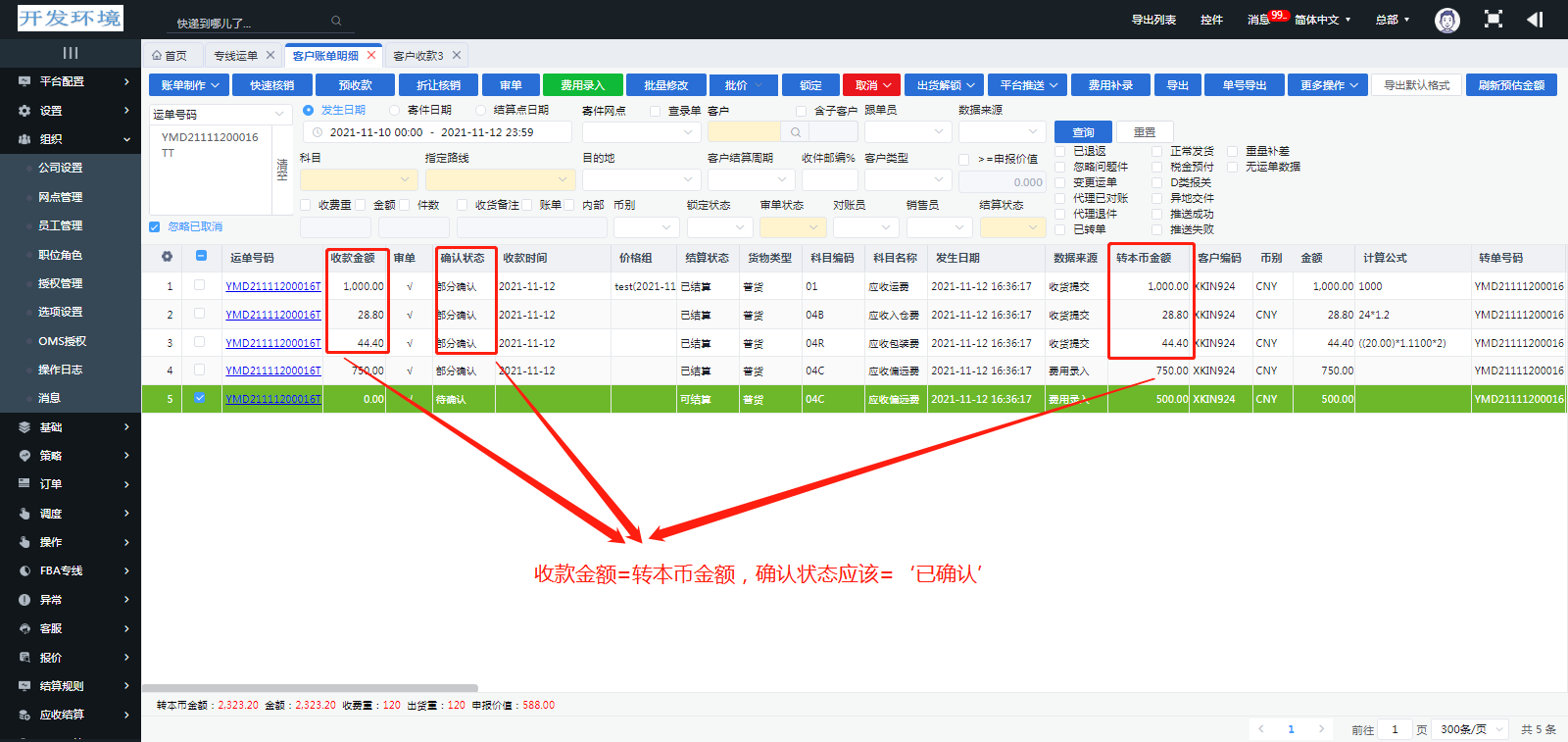The image size is (1568, 742).
Task: Open the 平台推送 dropdown button
Action: pos(1027,85)
